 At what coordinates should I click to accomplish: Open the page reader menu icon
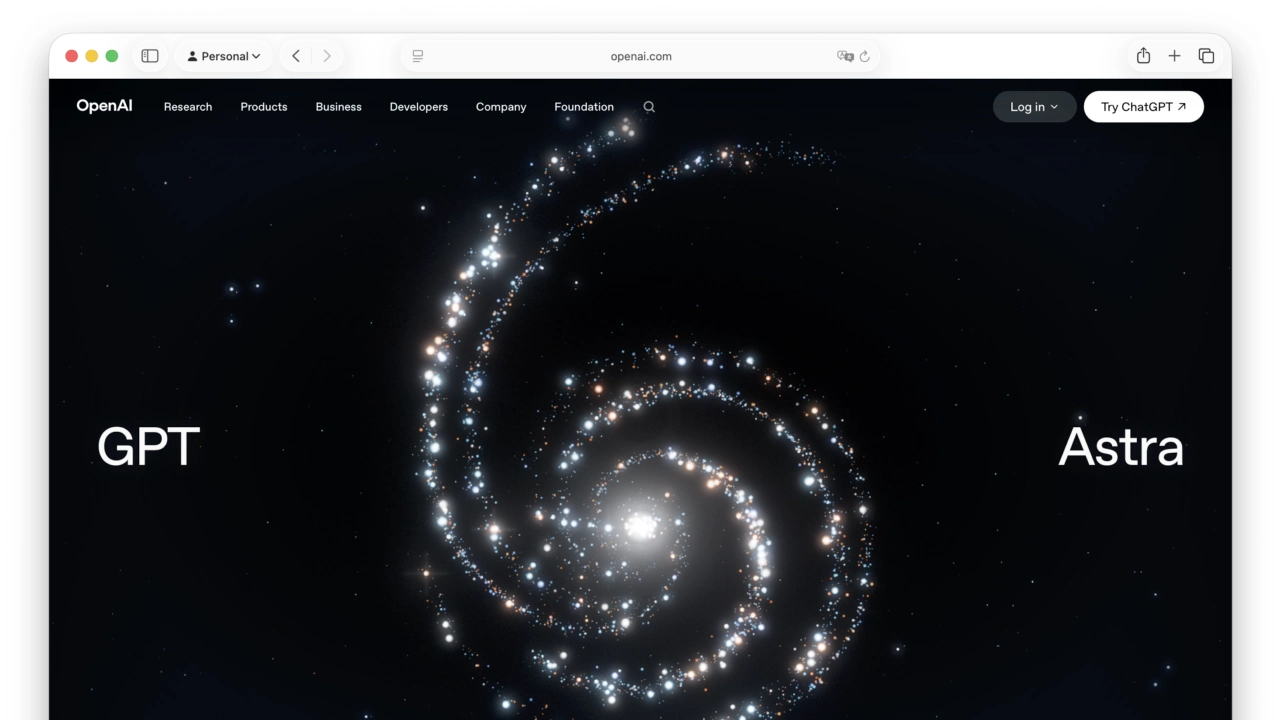tap(418, 56)
